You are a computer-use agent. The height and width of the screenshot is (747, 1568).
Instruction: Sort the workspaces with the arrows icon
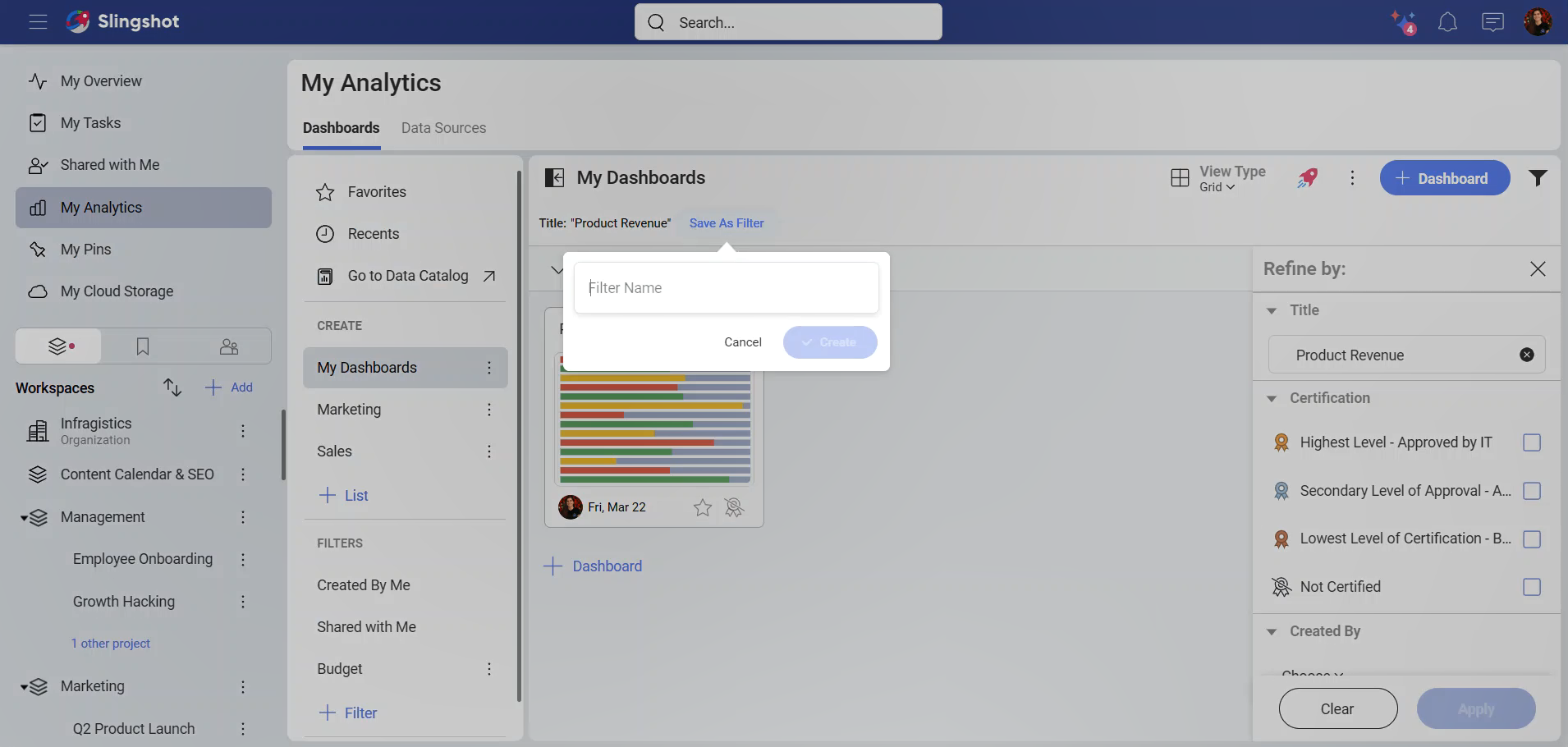click(172, 387)
